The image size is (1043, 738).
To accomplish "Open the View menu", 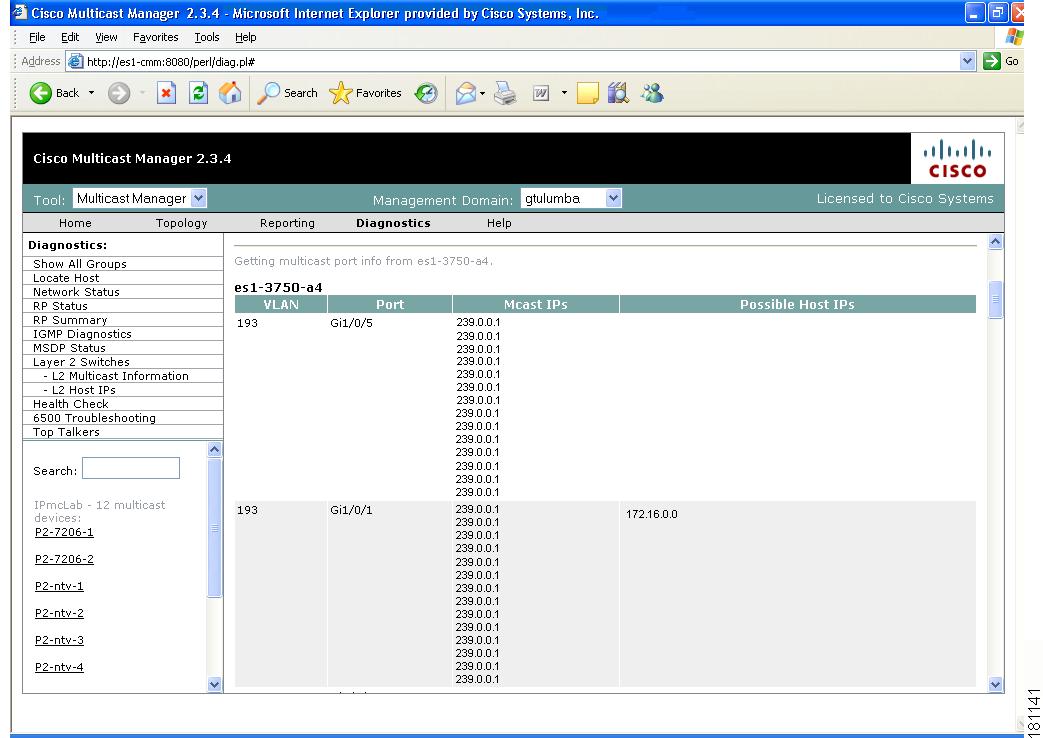I will [x=106, y=37].
